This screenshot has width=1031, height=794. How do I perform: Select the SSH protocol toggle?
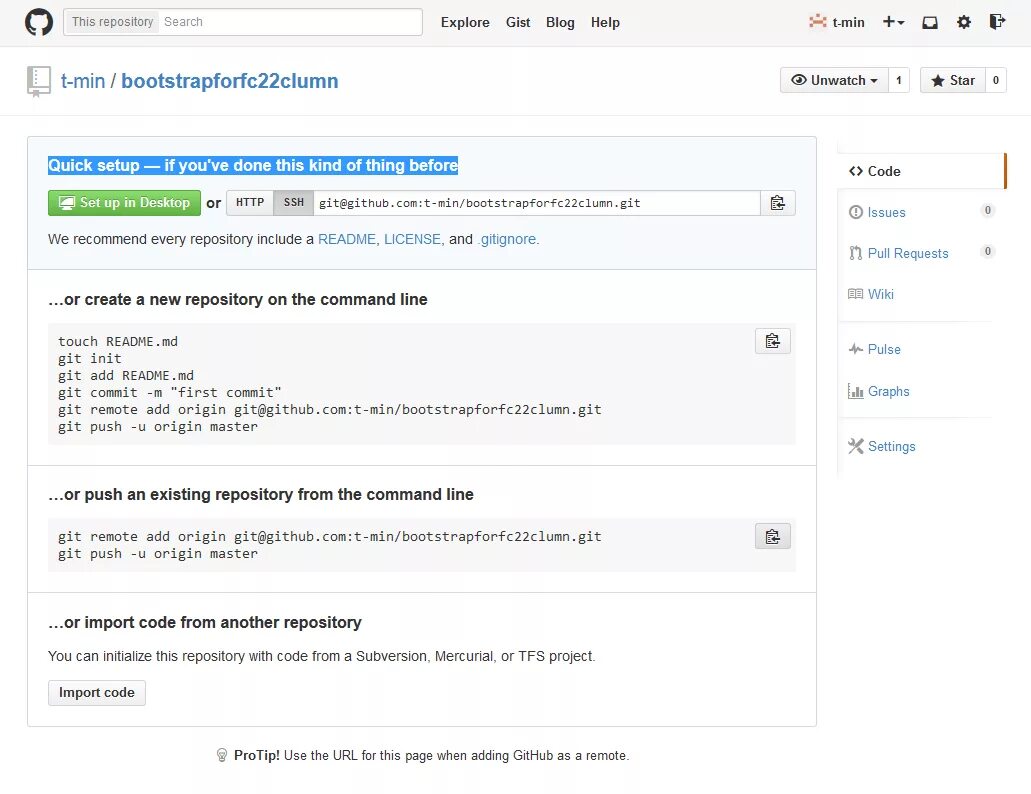(x=293, y=203)
